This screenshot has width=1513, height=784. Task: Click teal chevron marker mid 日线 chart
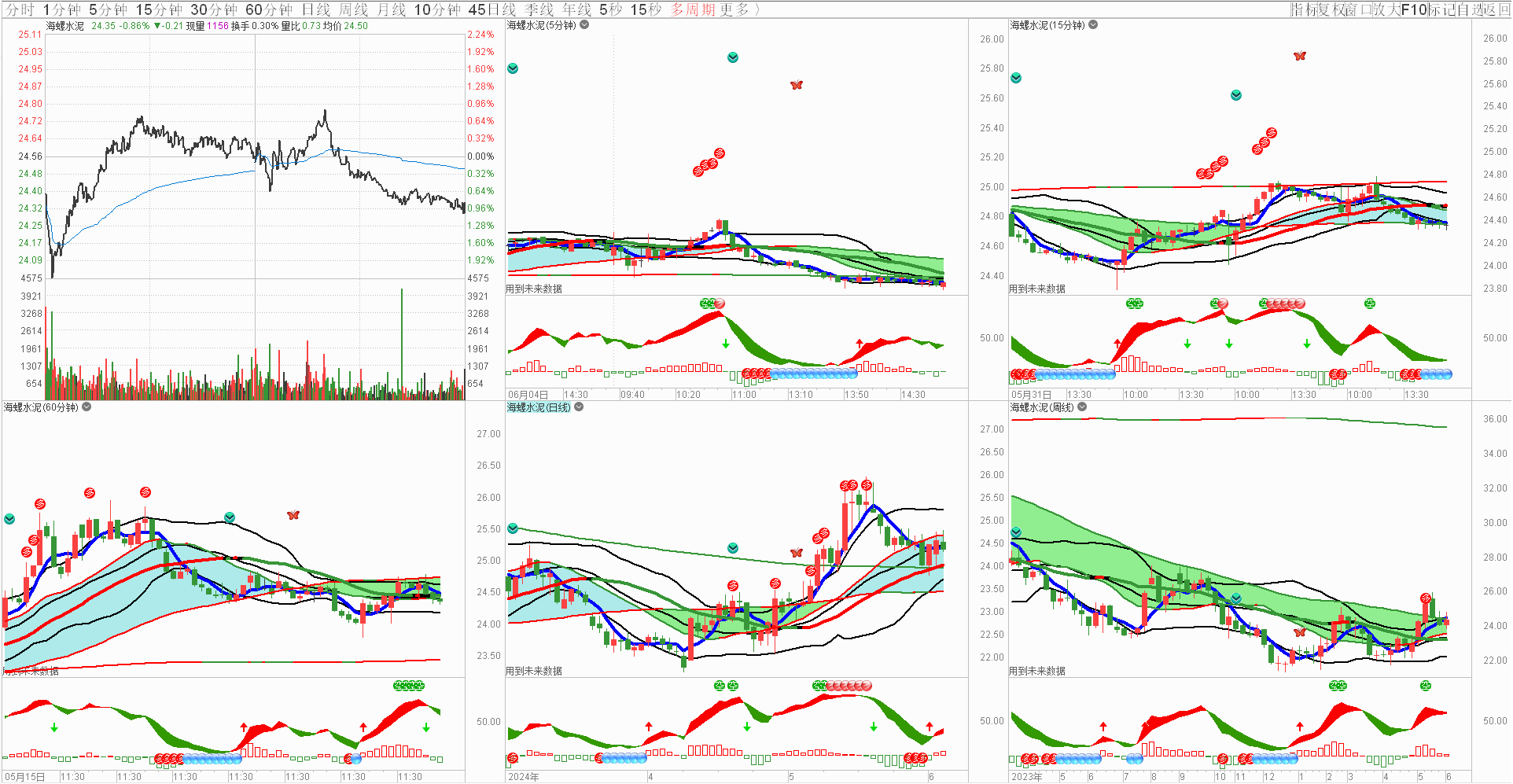click(733, 548)
